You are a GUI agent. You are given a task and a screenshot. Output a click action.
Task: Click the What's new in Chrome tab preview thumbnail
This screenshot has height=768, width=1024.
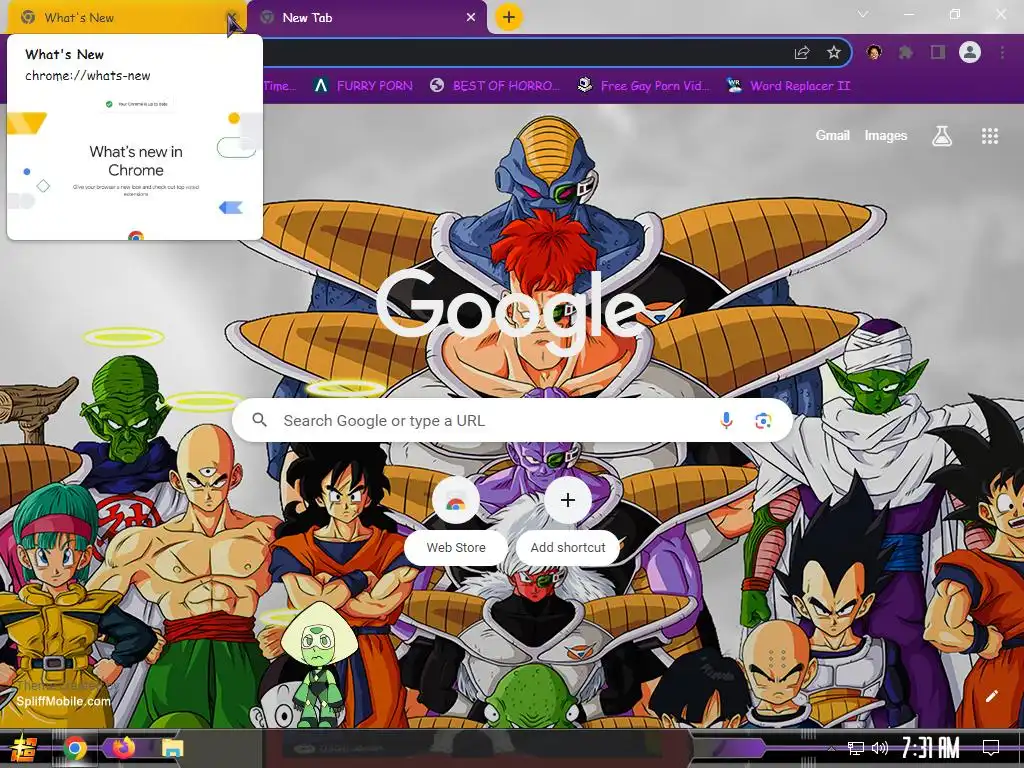(x=135, y=166)
